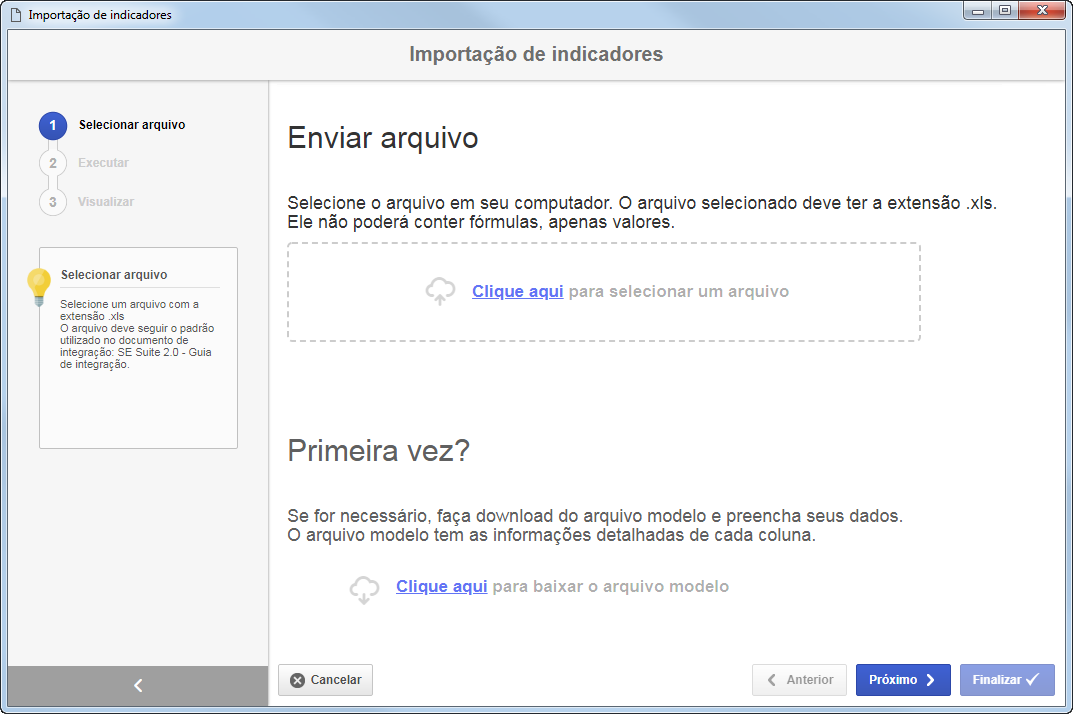Click the 'Enviar arquivo' heading
The image size is (1073, 714).
coord(383,138)
